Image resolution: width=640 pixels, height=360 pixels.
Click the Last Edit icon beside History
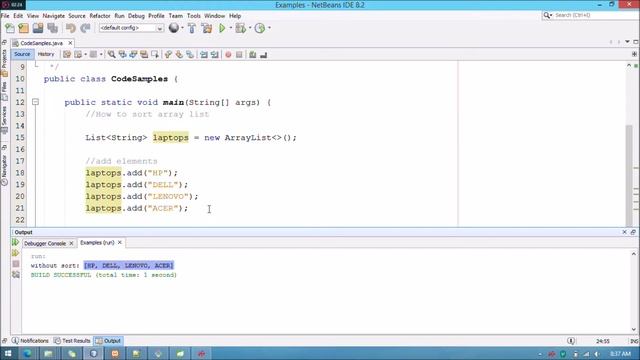pos(67,55)
